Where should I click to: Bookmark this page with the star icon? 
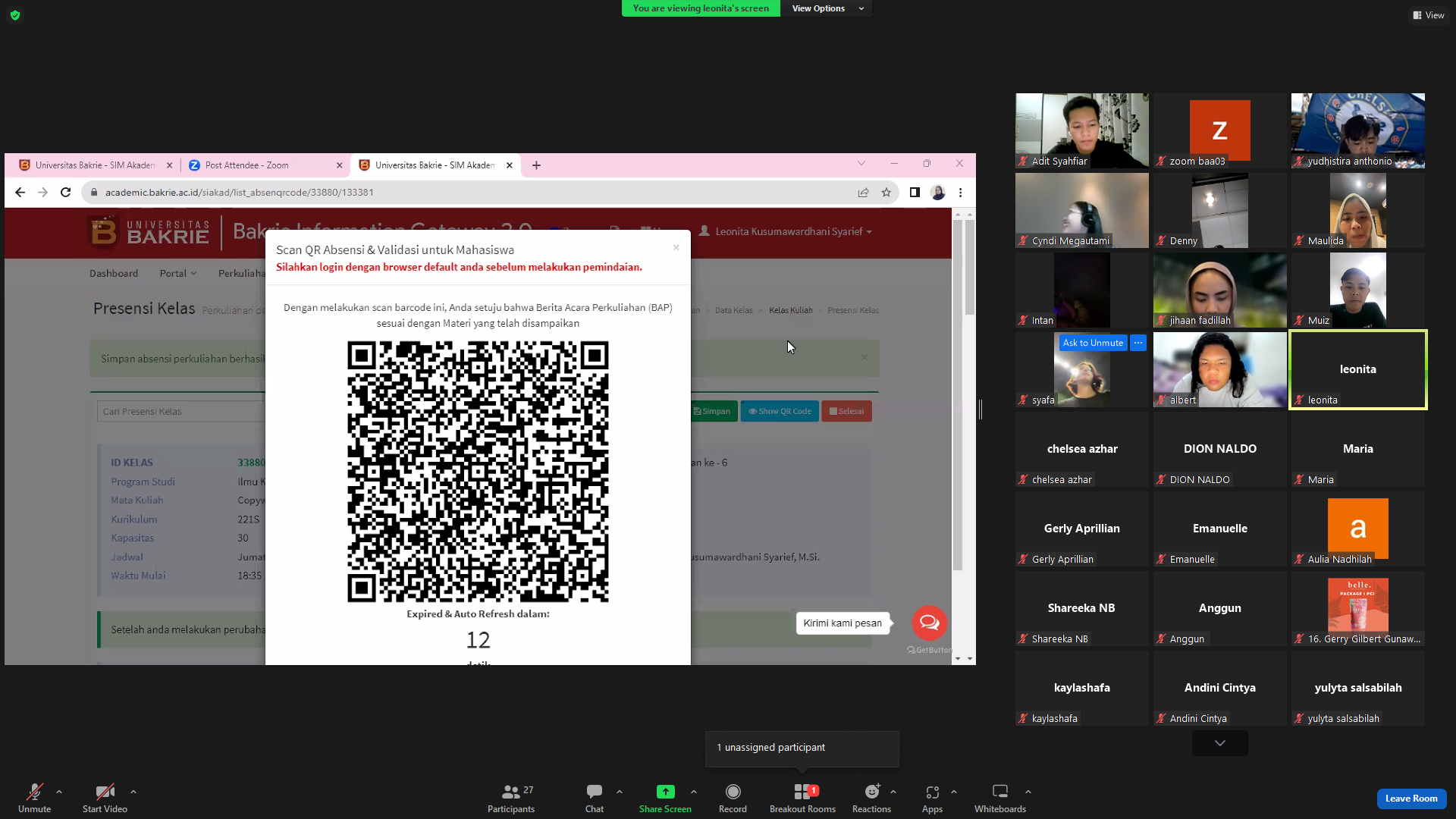coord(886,193)
